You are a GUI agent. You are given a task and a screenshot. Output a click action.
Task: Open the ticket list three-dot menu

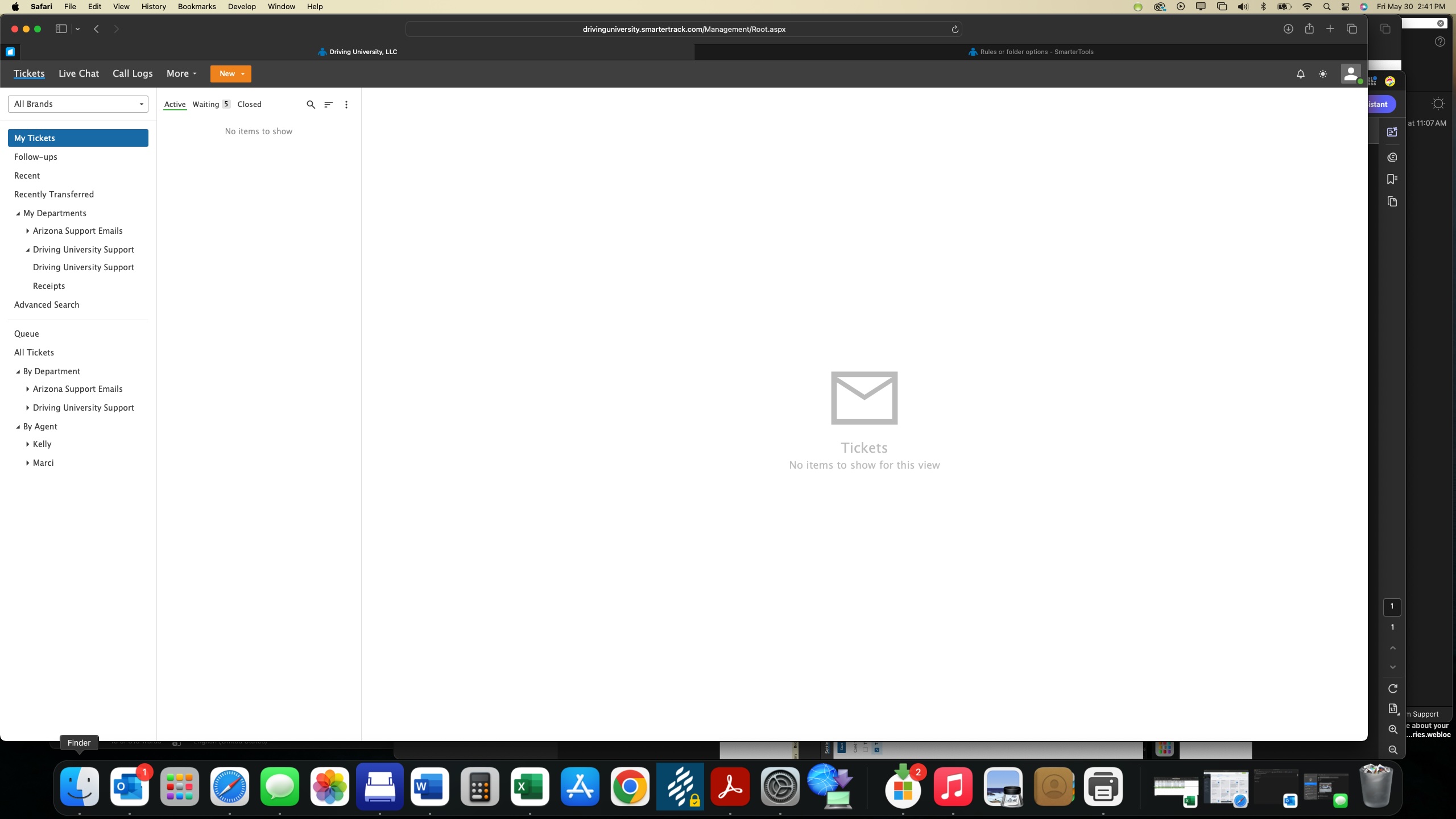[x=346, y=105]
